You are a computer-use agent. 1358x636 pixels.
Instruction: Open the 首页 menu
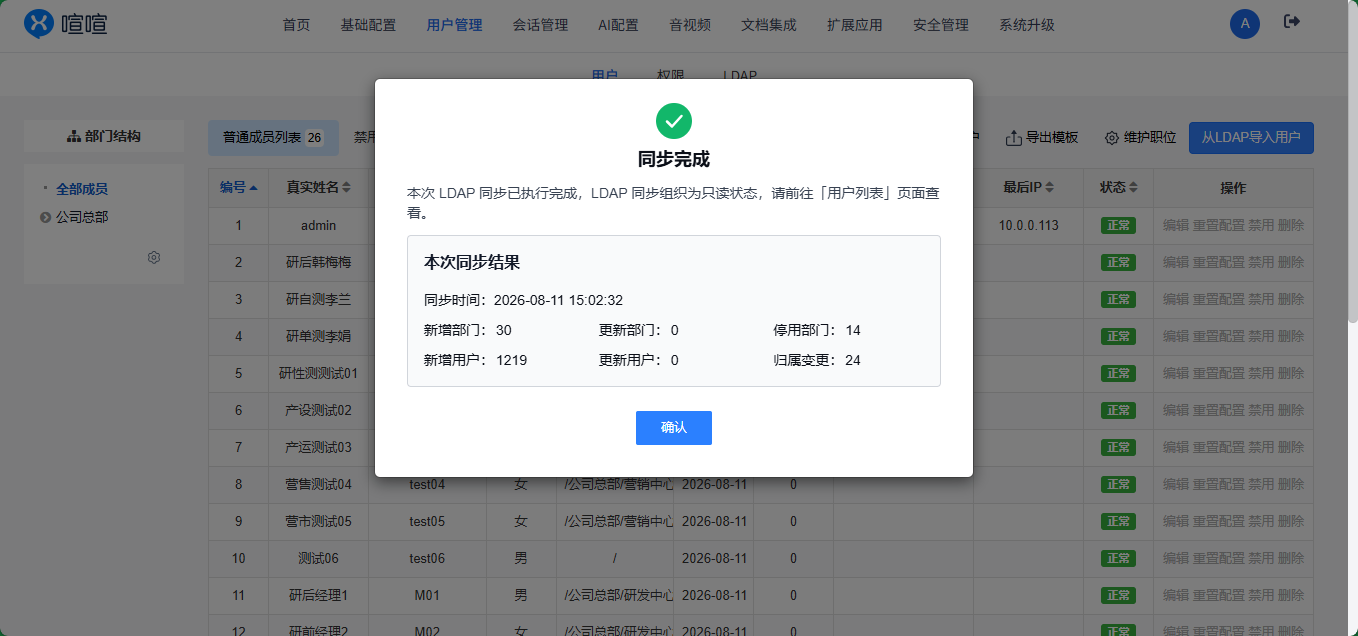coord(296,26)
